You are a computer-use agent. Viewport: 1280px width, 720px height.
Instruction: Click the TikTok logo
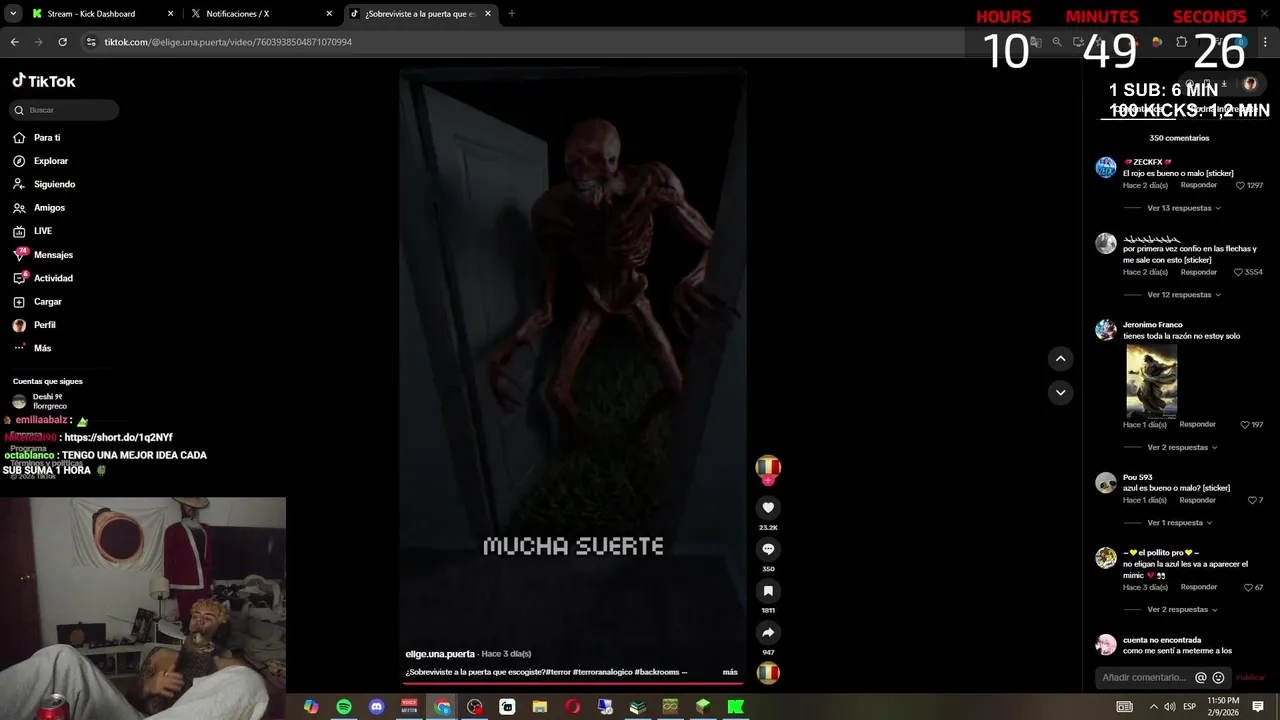click(x=44, y=81)
